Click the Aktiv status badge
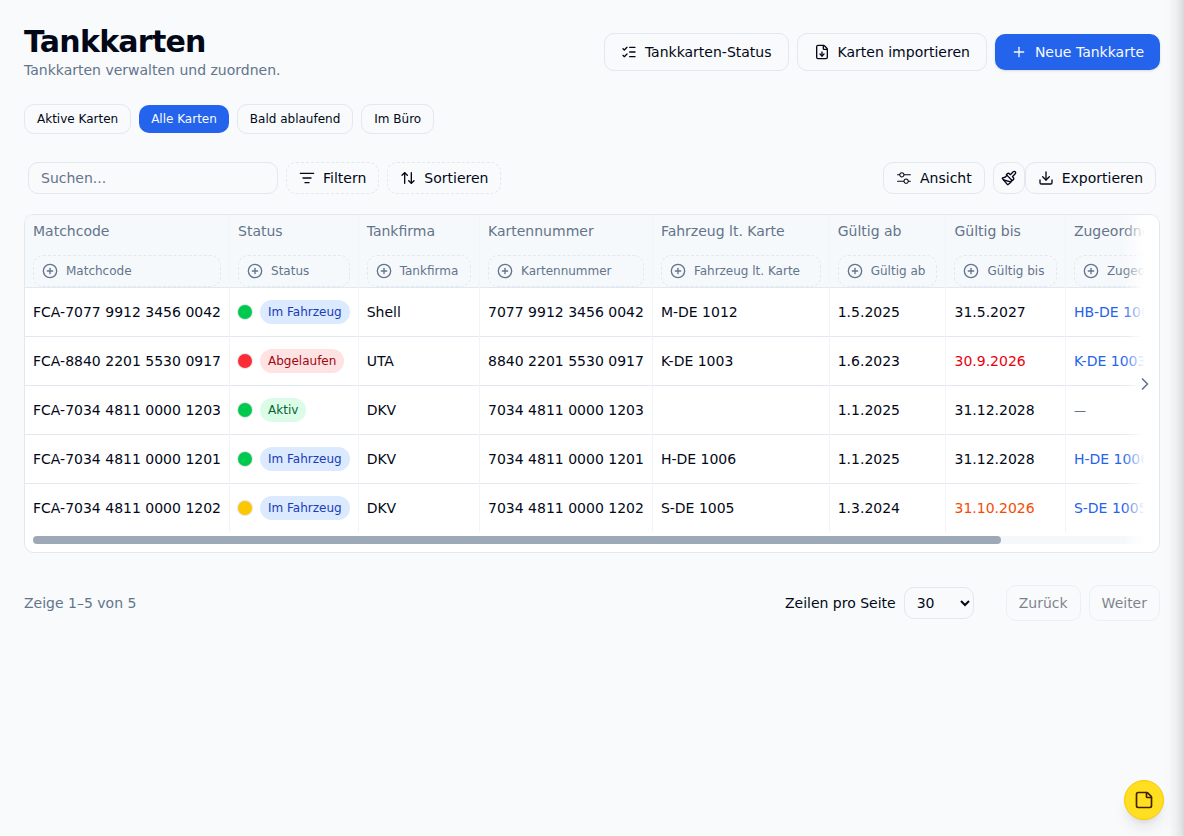1184x836 pixels. point(282,410)
